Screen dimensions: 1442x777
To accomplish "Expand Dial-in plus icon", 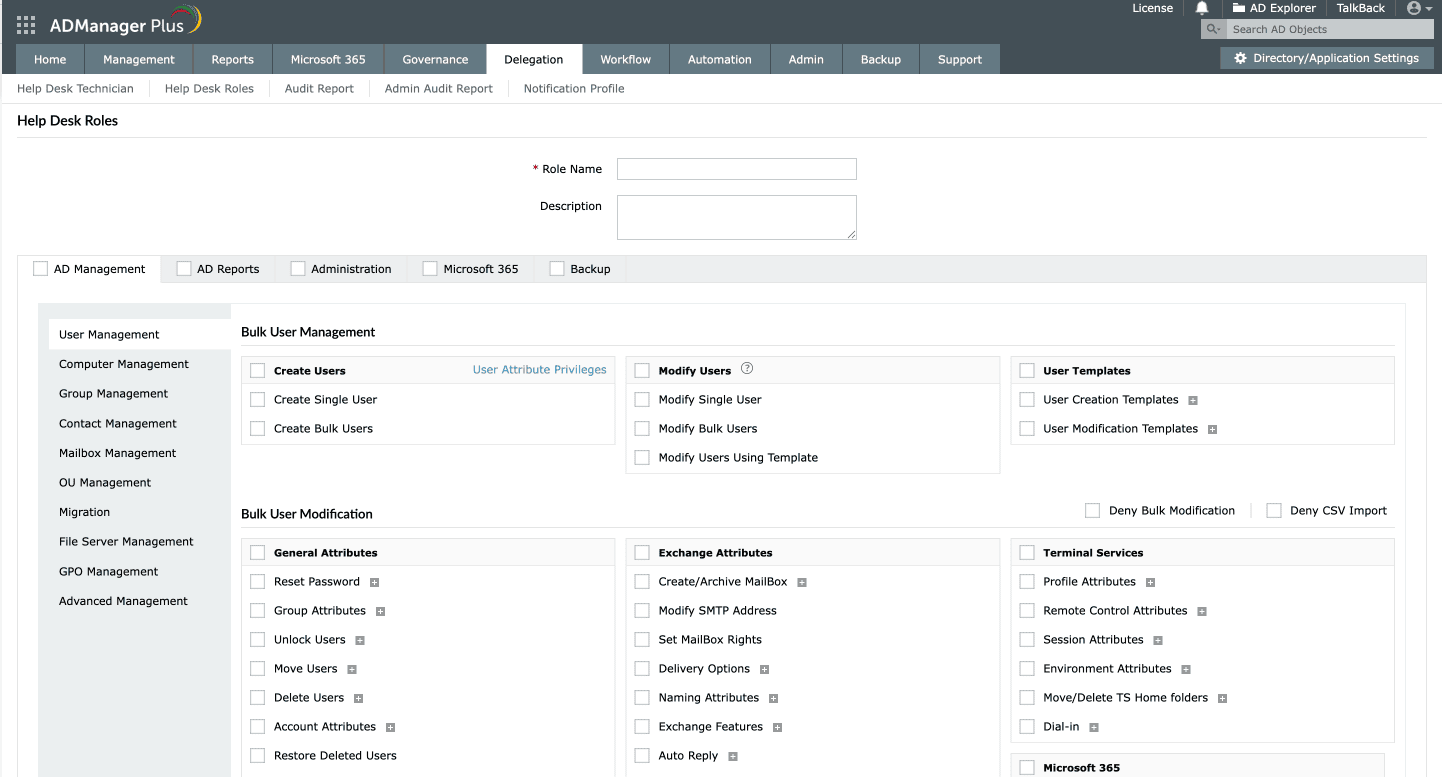I will click(x=1094, y=727).
